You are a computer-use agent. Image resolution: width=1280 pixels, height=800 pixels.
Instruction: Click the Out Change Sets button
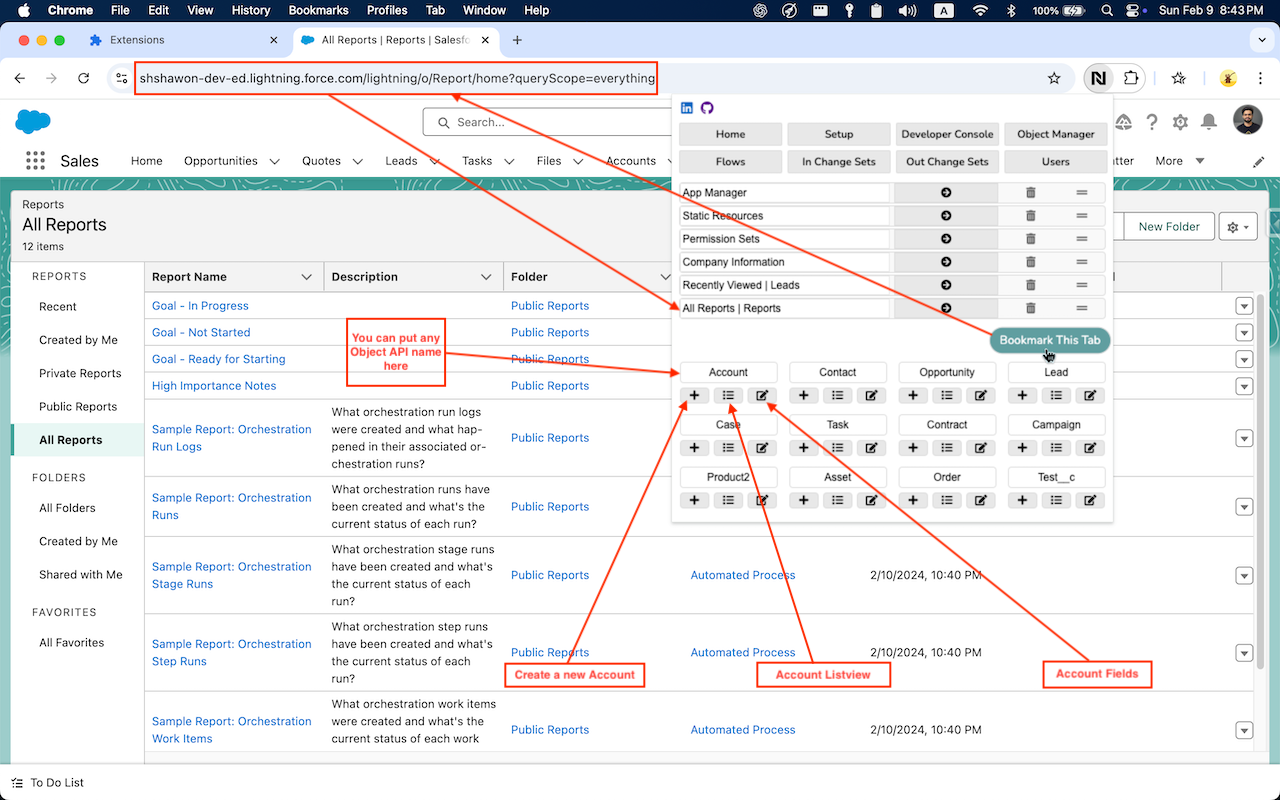947,161
